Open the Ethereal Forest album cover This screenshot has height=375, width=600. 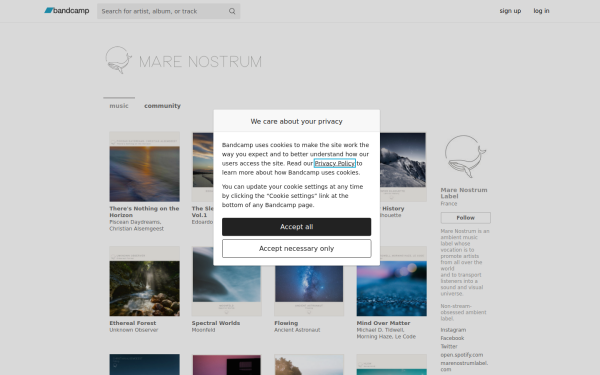[144, 281]
